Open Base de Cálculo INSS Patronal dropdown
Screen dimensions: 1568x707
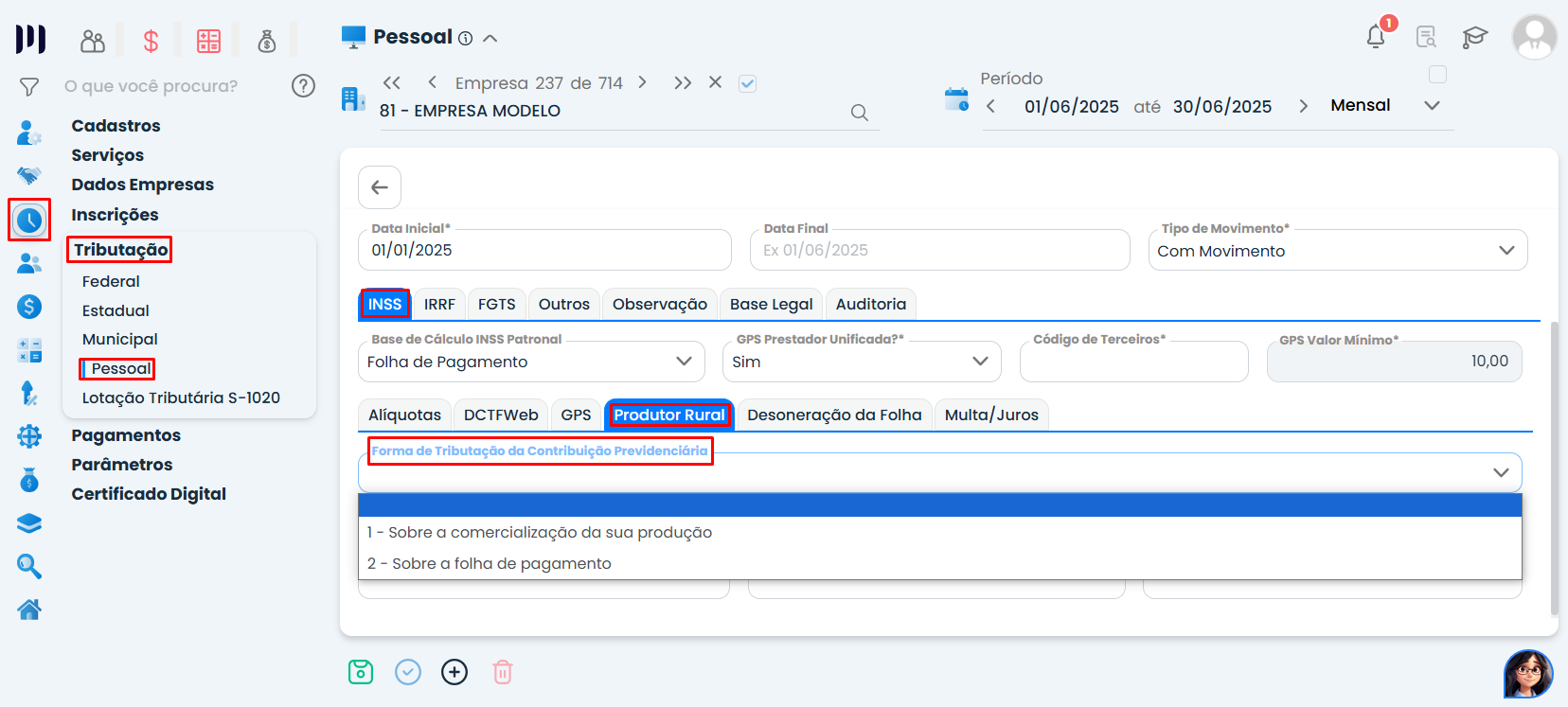point(683,362)
